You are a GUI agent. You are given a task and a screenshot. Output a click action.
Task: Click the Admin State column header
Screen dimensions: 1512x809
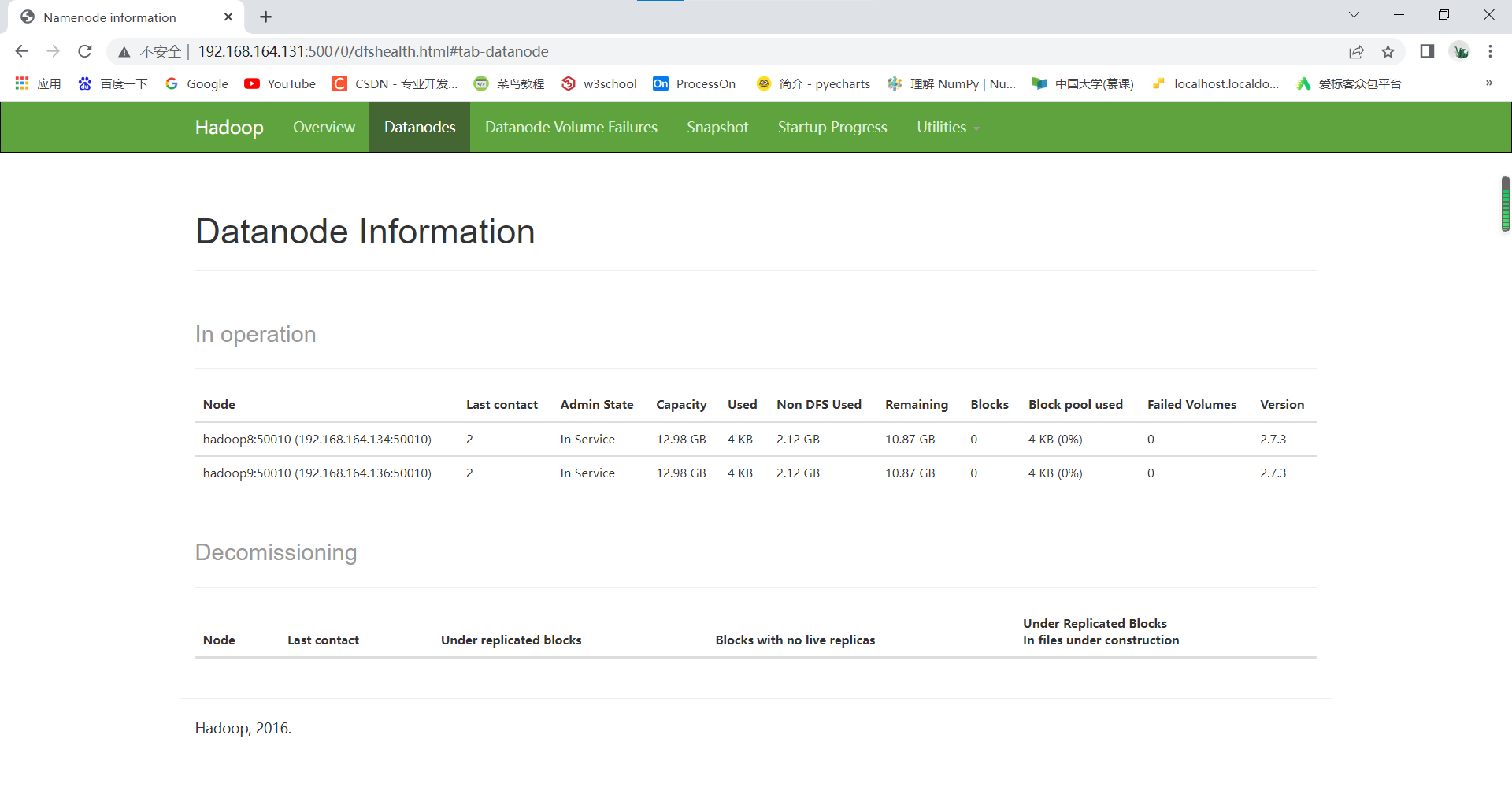pyautogui.click(x=597, y=404)
